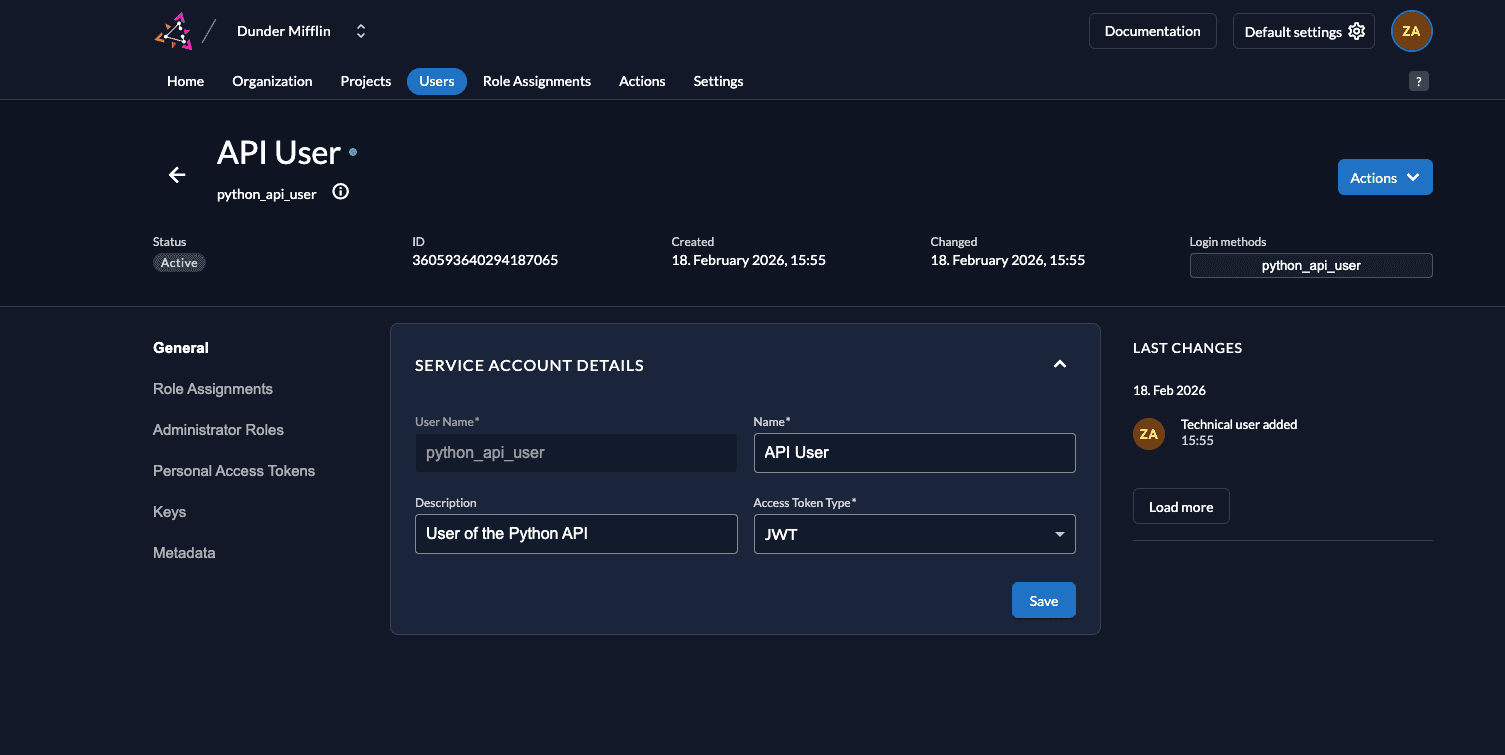1505x755 pixels.
Task: Click the ZA avatar in Last Changes
Action: (x=1148, y=433)
